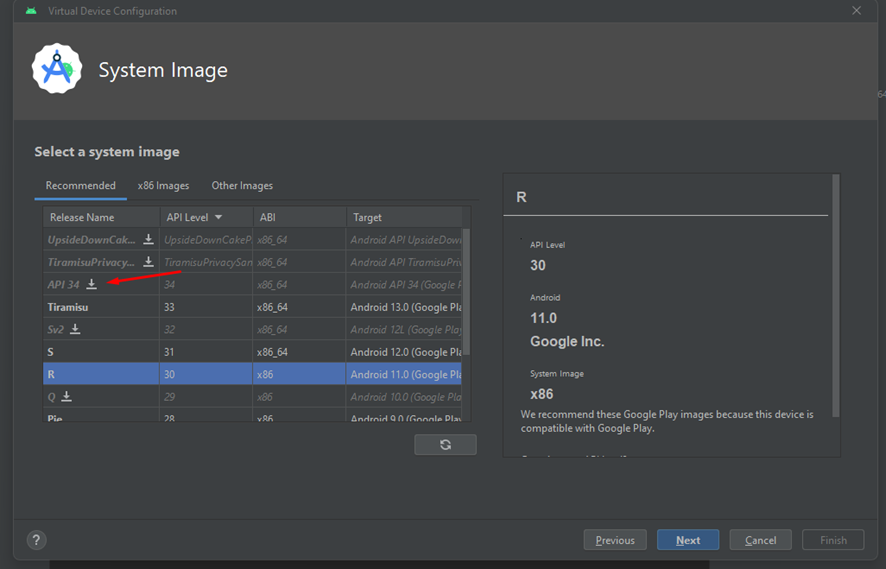Image resolution: width=886 pixels, height=569 pixels.
Task: Close the Virtual Device Configuration dialog
Action: 856,11
